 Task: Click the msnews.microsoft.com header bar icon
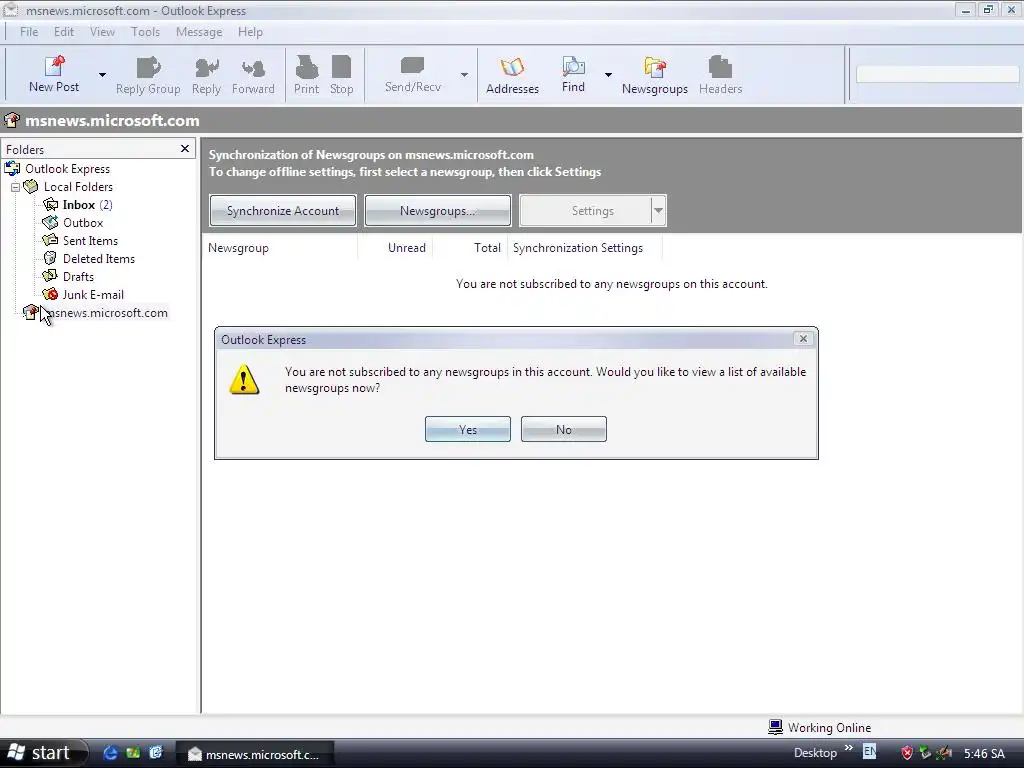[12, 120]
